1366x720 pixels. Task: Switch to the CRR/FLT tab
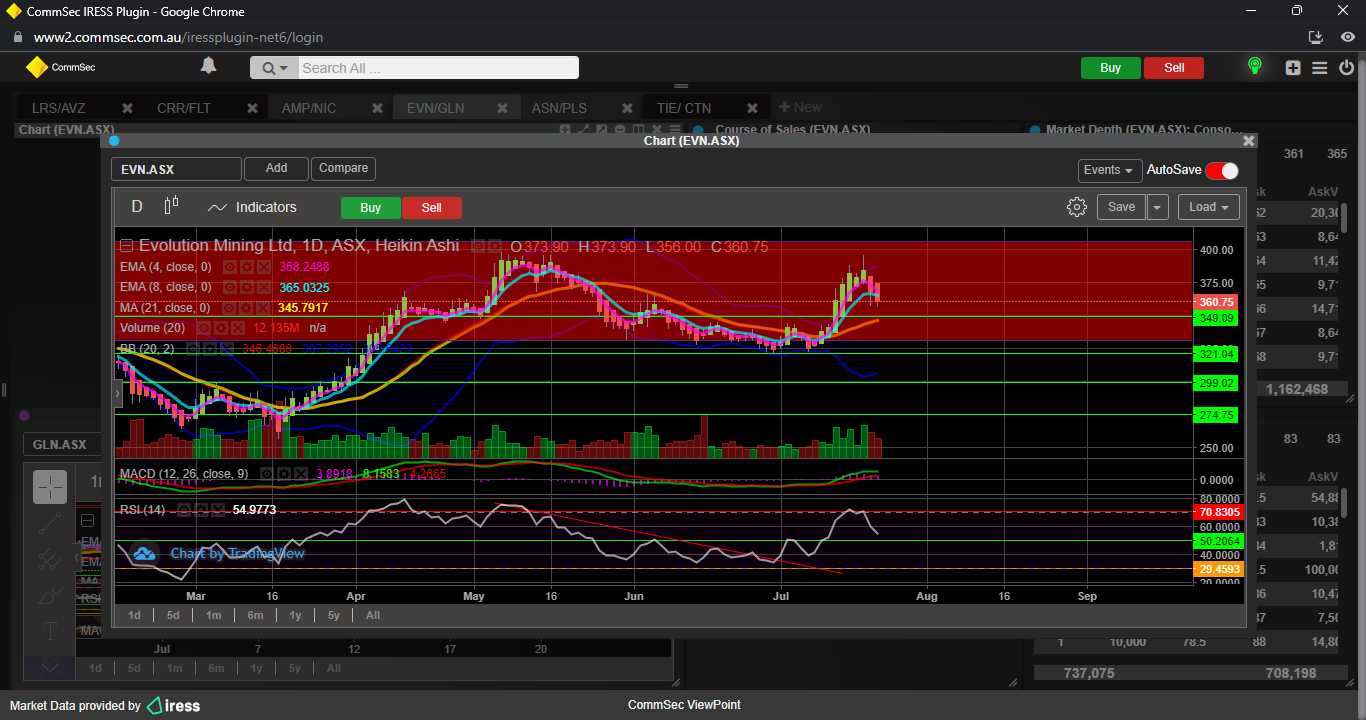[184, 108]
